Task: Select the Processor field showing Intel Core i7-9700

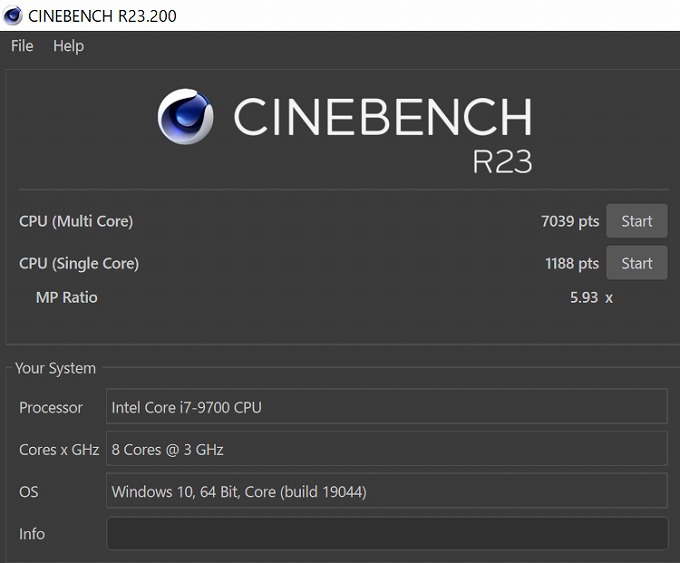Action: [x=386, y=407]
